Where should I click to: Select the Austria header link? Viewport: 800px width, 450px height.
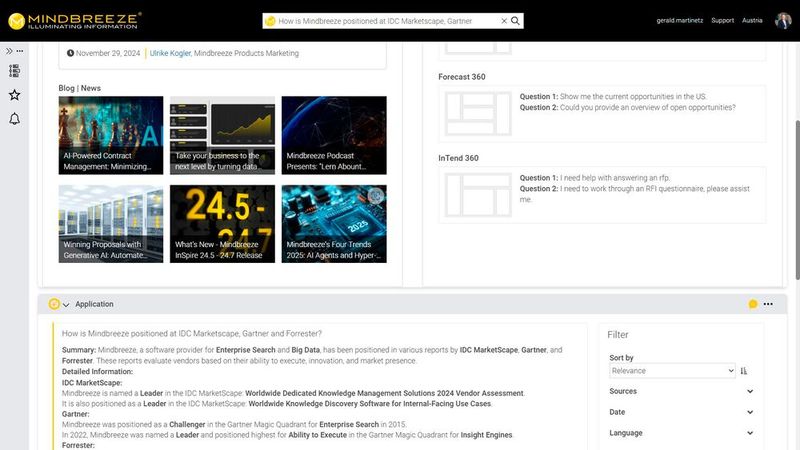[x=752, y=20]
